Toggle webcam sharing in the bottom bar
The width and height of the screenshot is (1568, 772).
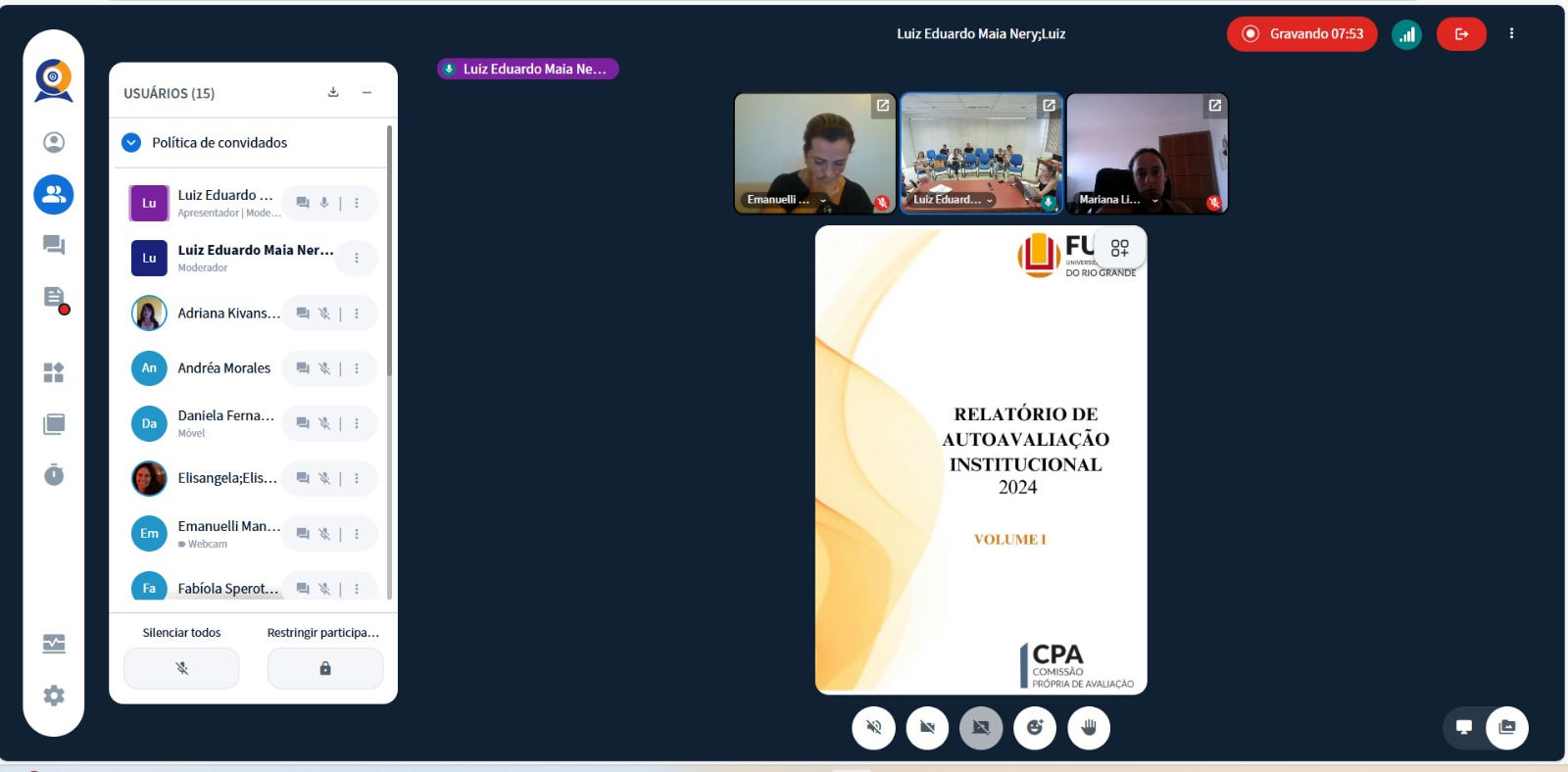point(927,728)
